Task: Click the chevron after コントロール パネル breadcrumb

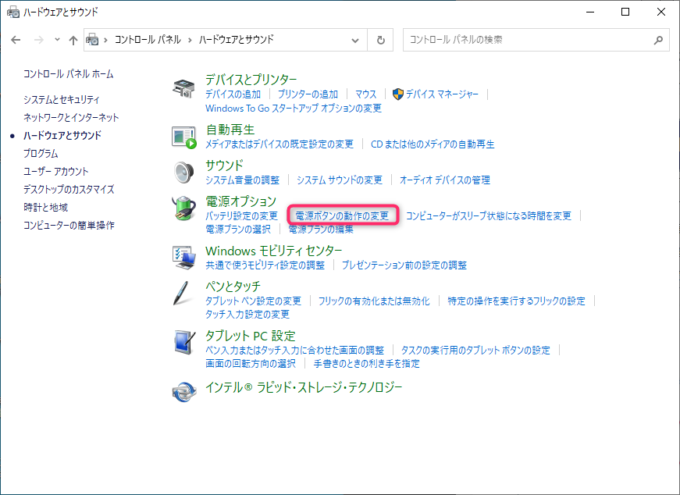Action: point(190,40)
